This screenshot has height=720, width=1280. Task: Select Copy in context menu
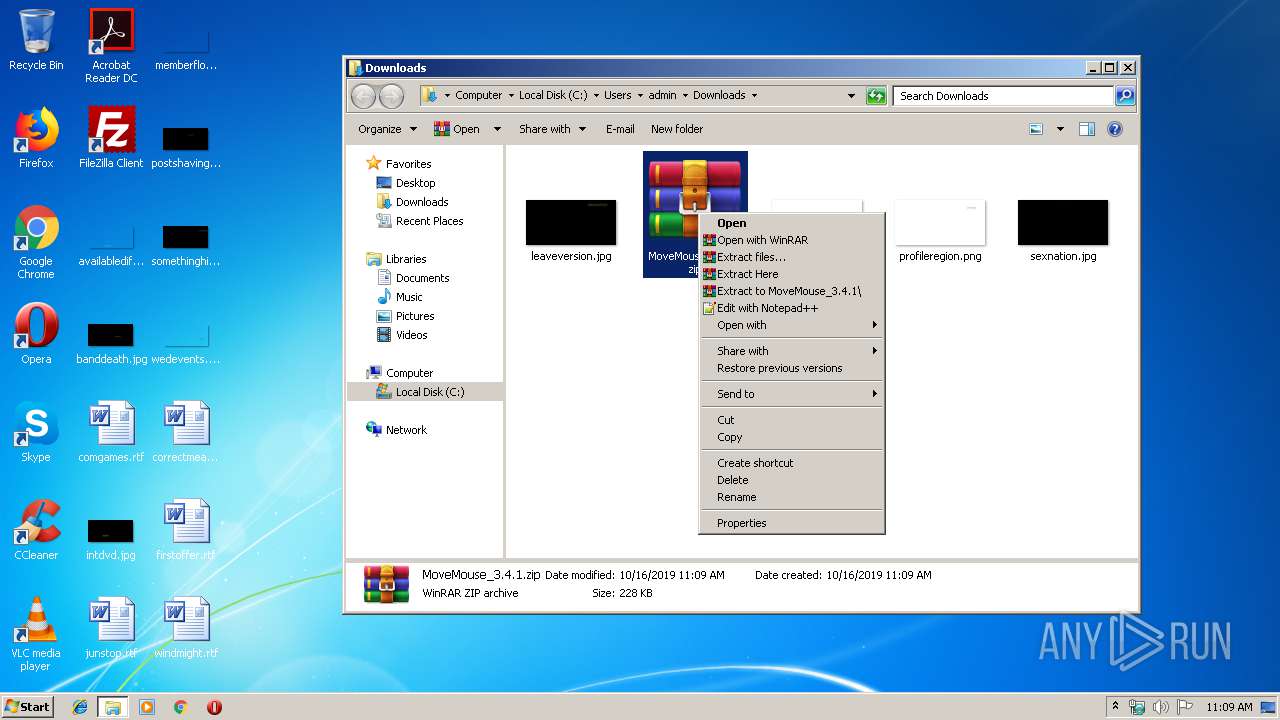point(790,437)
